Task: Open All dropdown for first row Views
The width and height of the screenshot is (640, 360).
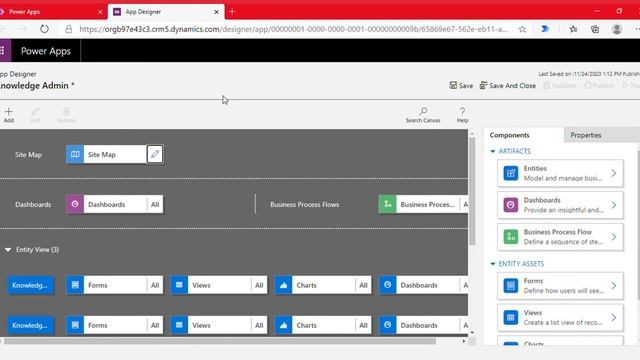Action: click(259, 285)
